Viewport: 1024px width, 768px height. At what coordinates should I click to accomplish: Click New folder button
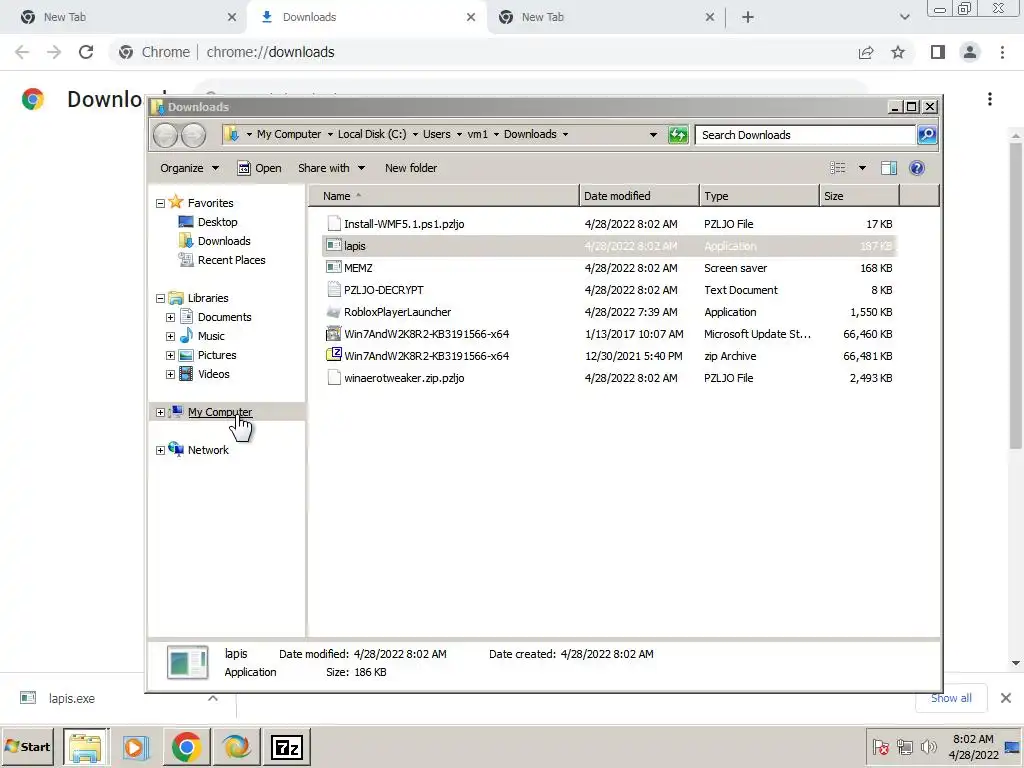[411, 168]
